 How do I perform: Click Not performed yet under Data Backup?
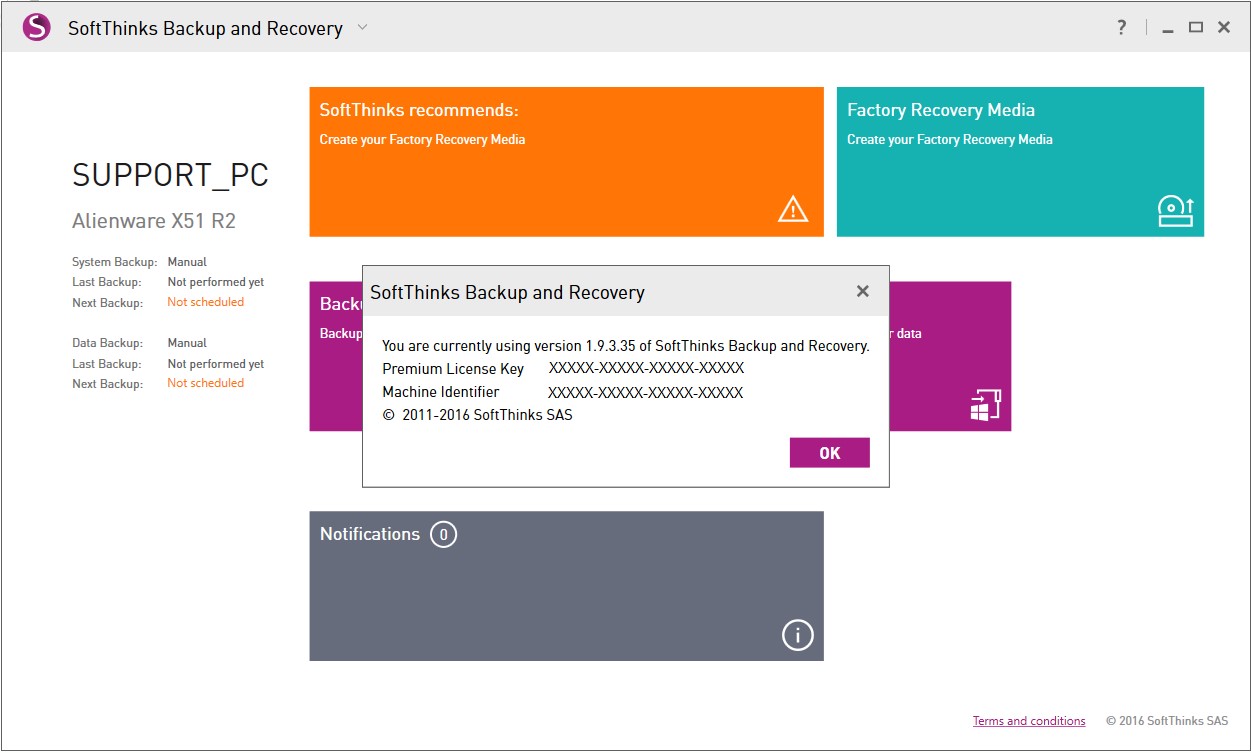216,364
